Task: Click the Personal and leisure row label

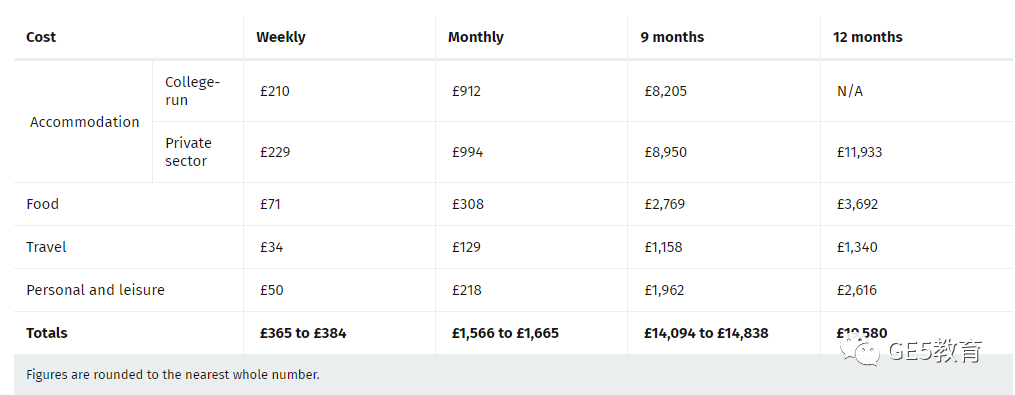Action: (95, 289)
